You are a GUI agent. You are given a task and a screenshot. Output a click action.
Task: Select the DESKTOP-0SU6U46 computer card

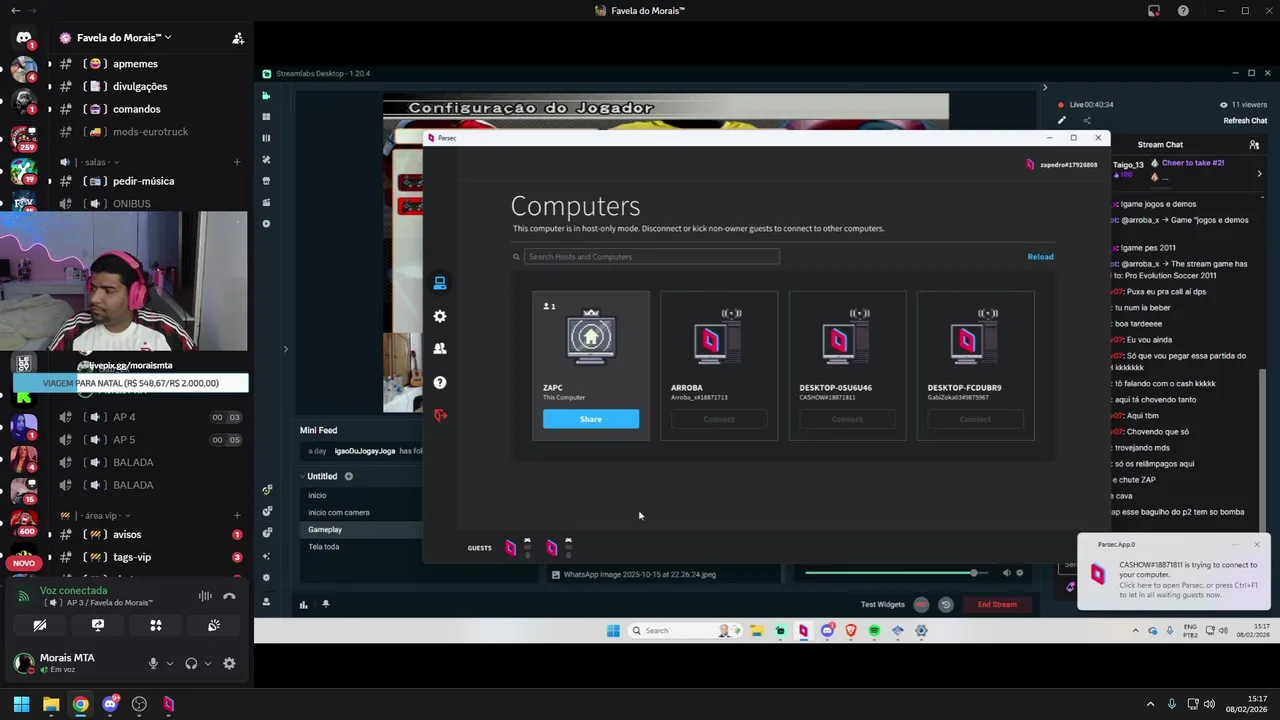847,366
